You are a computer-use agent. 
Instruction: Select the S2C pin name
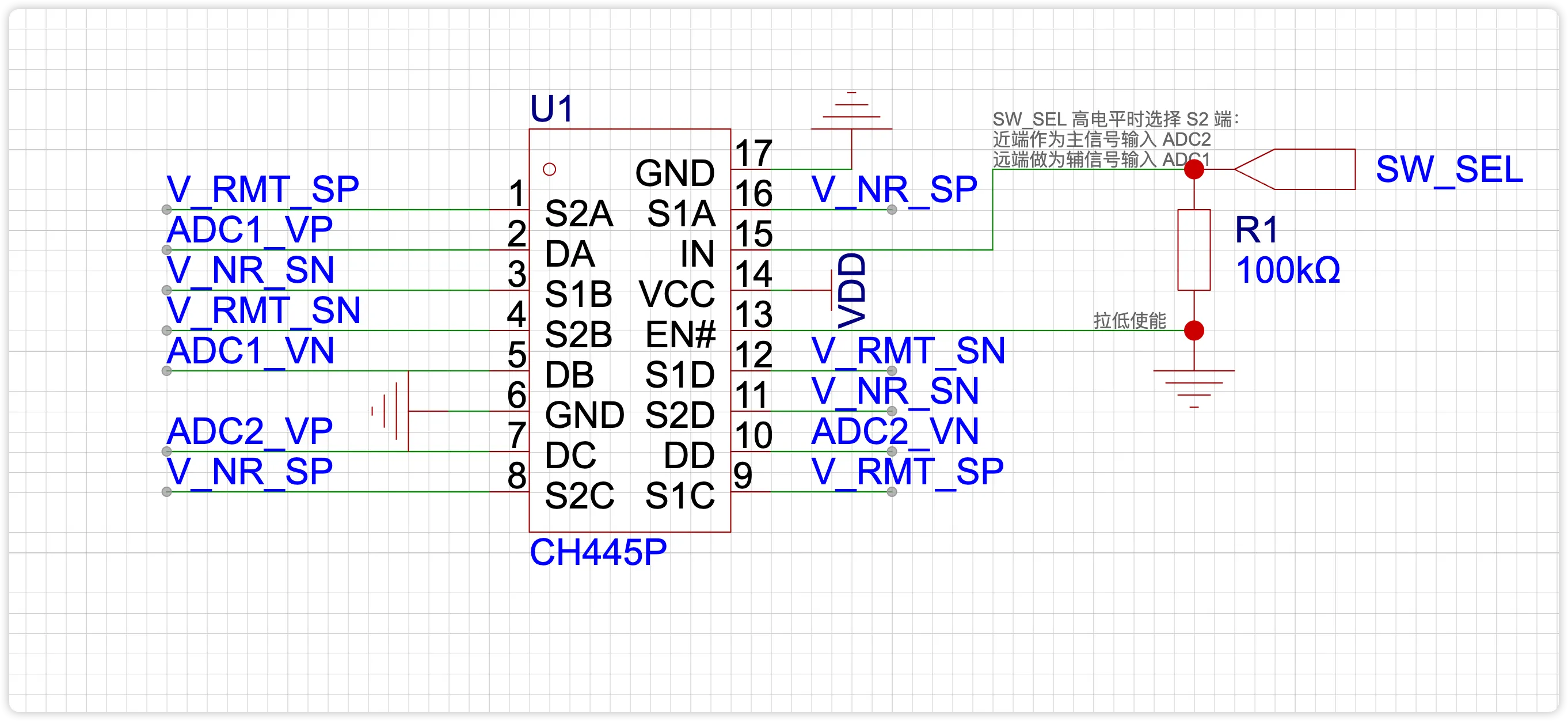click(580, 496)
